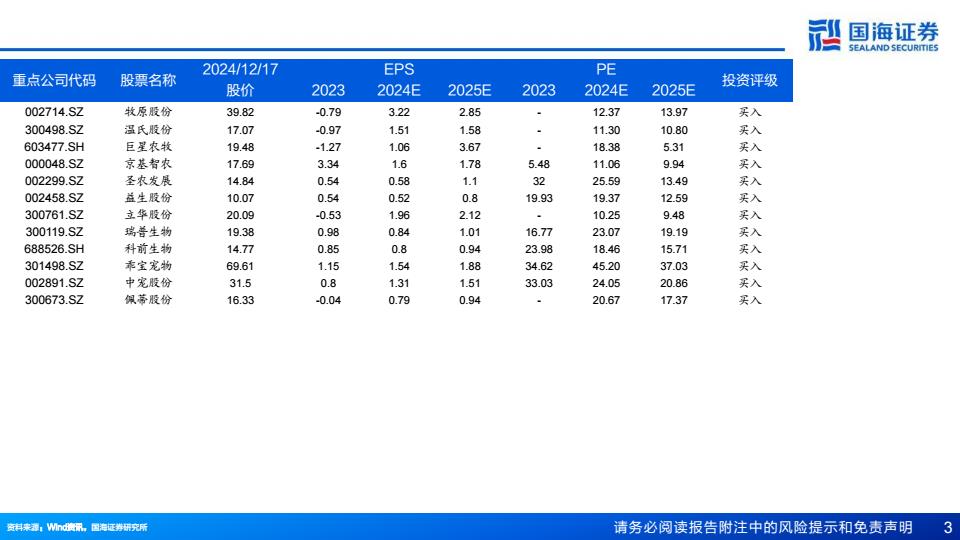Select stock code 300761.SZ

click(x=54, y=216)
